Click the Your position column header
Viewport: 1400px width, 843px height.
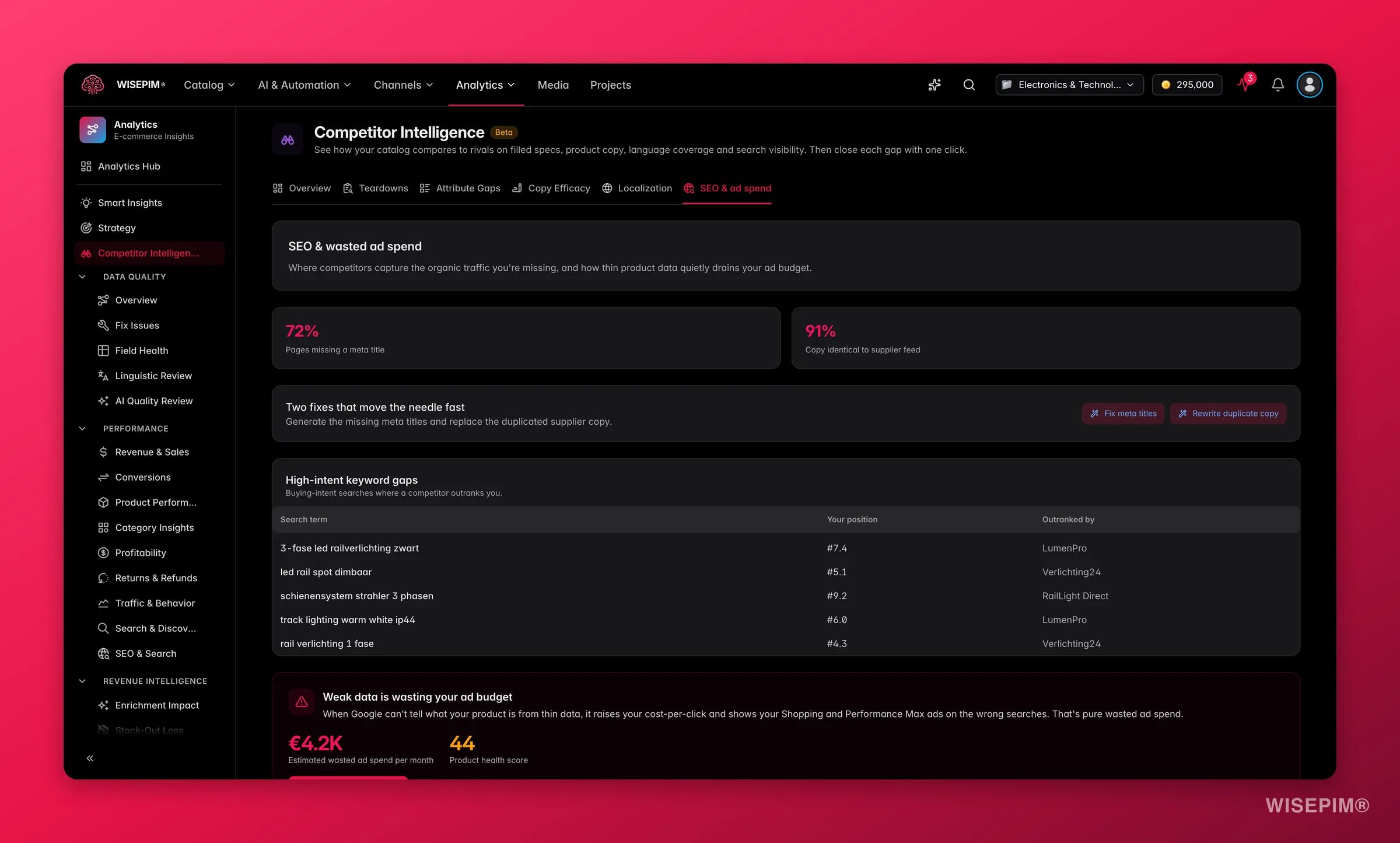pyautogui.click(x=852, y=519)
